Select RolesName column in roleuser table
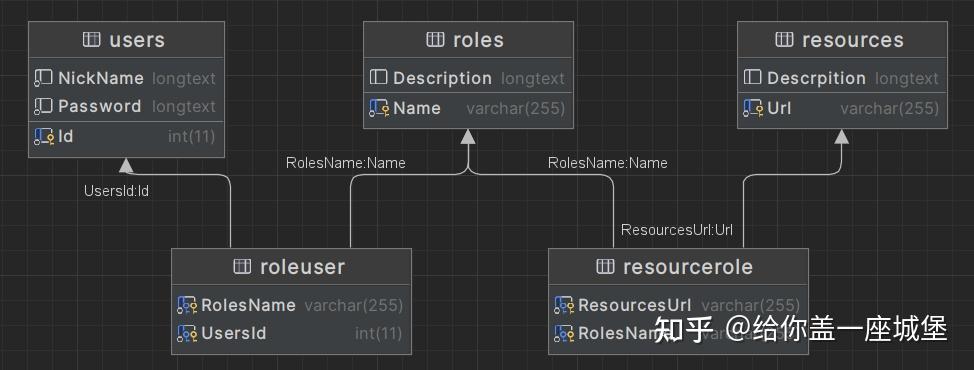The image size is (974, 370). 291,305
